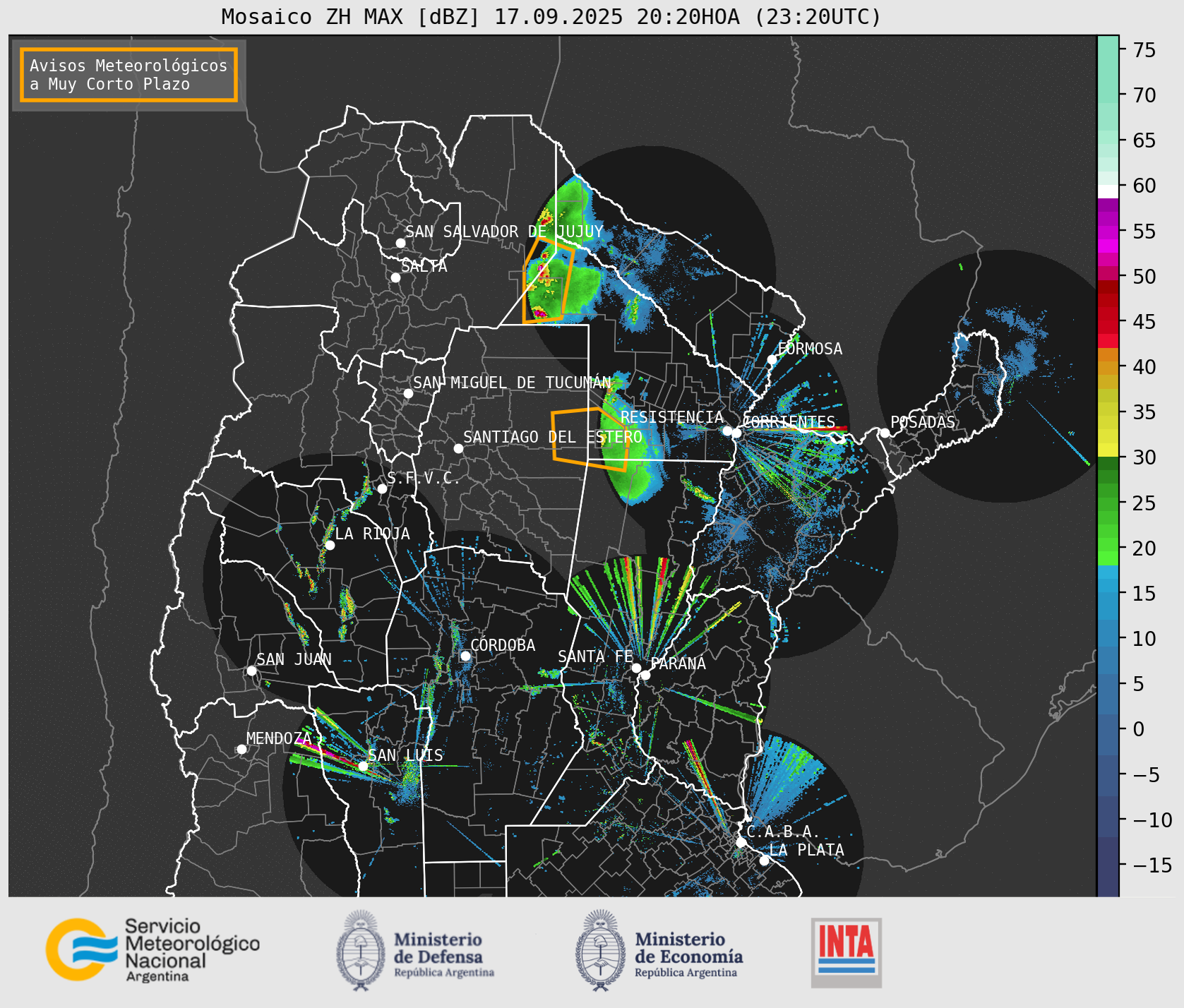This screenshot has width=1184, height=1008.
Task: Select the Santiago del Estero marker dot
Action: (458, 448)
